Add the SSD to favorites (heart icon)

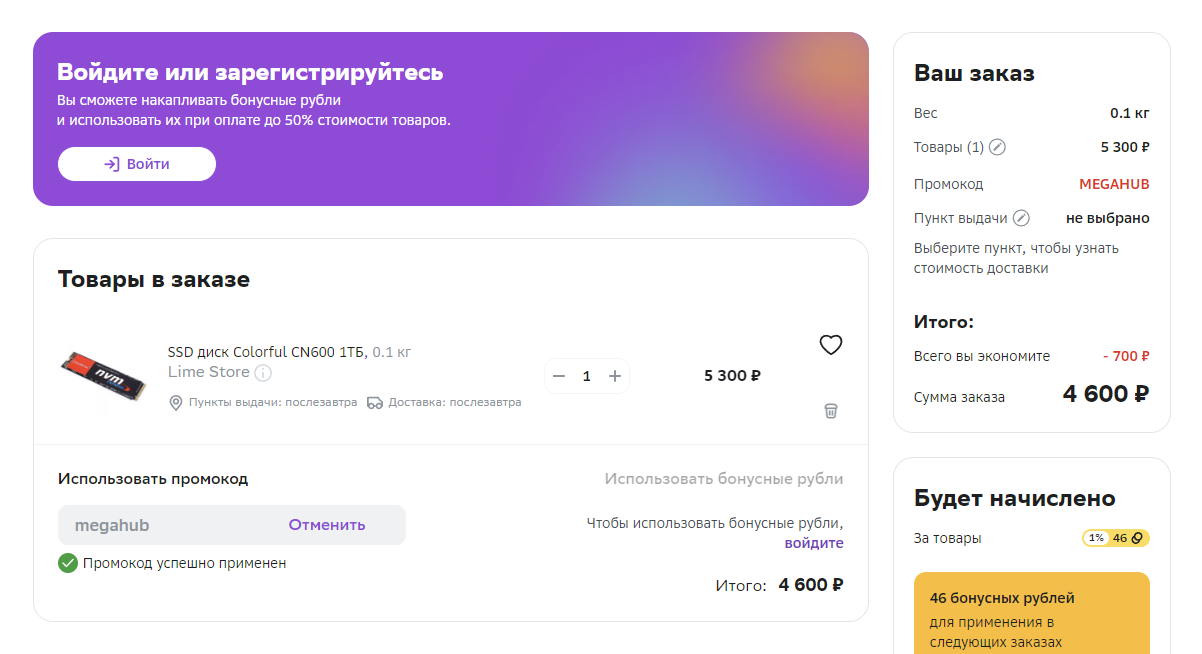point(831,345)
